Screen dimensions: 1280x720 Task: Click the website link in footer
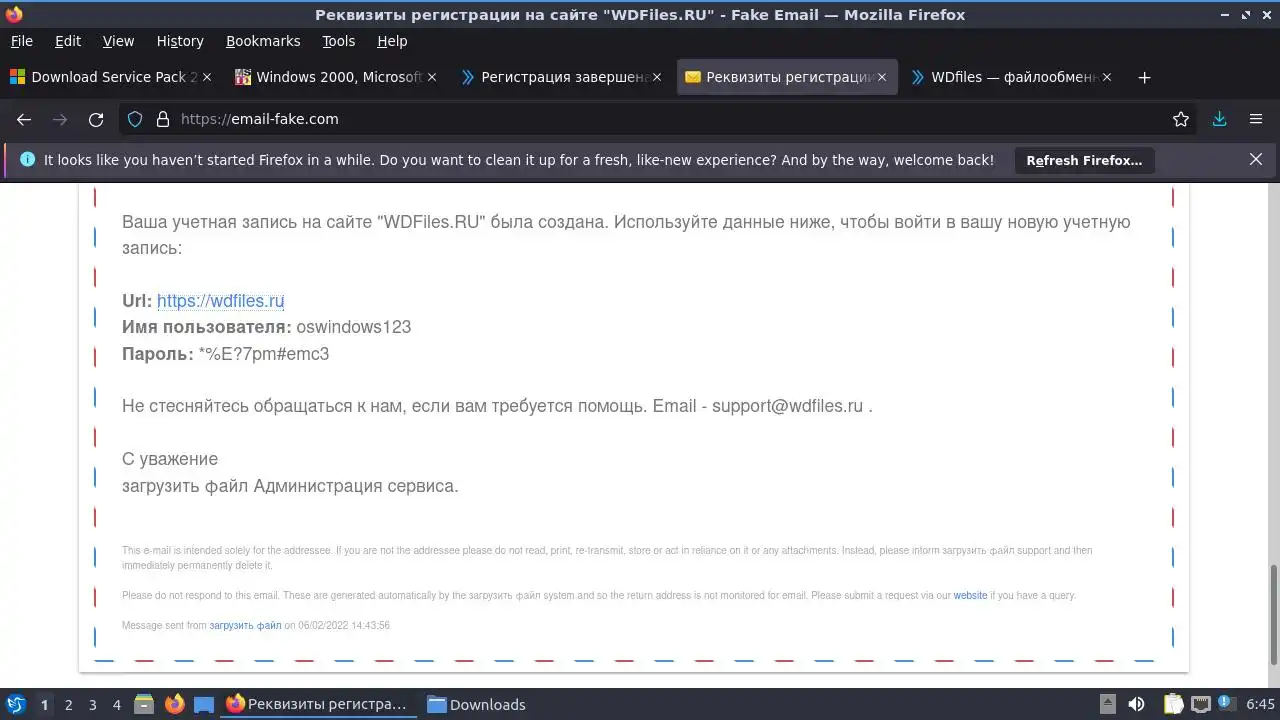click(x=970, y=596)
